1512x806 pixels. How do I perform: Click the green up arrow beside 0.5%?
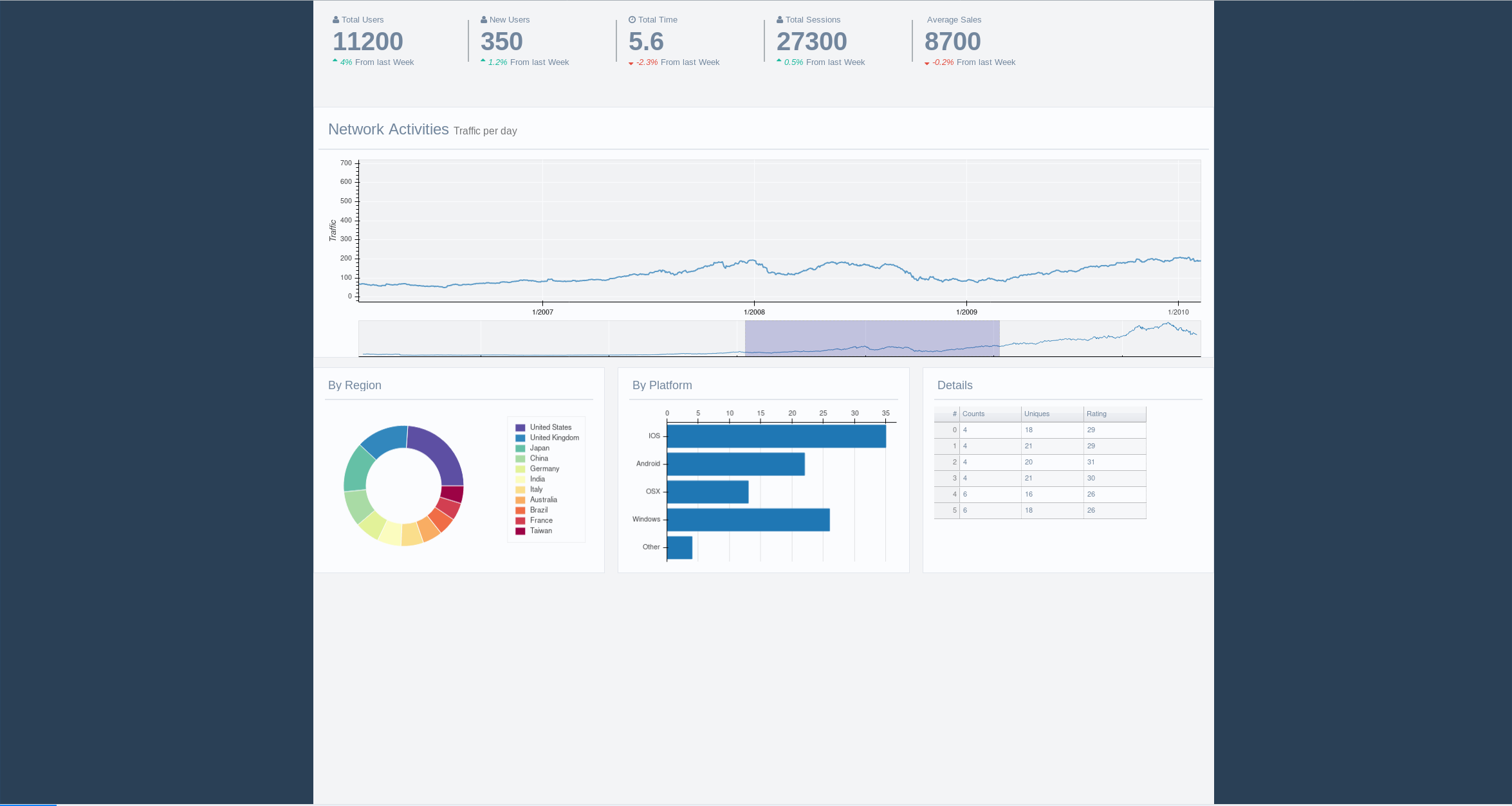click(x=780, y=61)
